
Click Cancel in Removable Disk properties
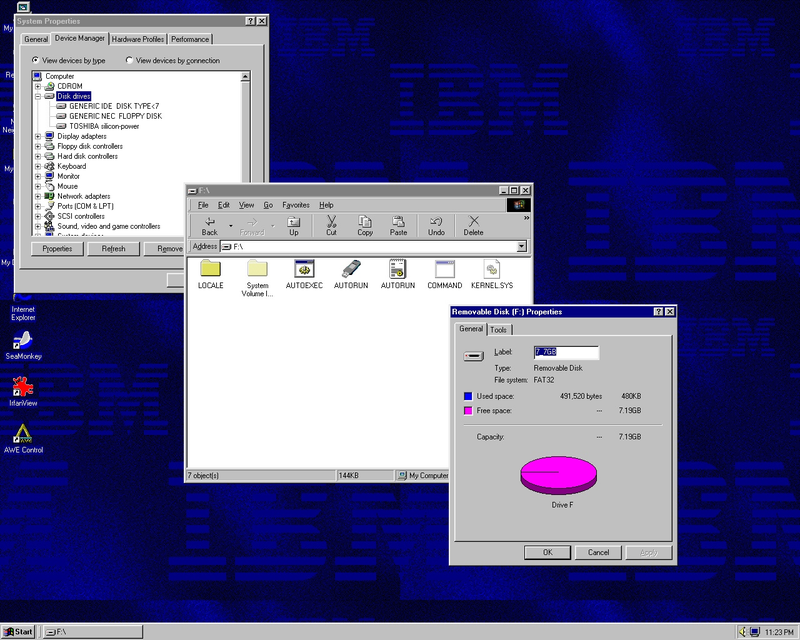[x=598, y=552]
